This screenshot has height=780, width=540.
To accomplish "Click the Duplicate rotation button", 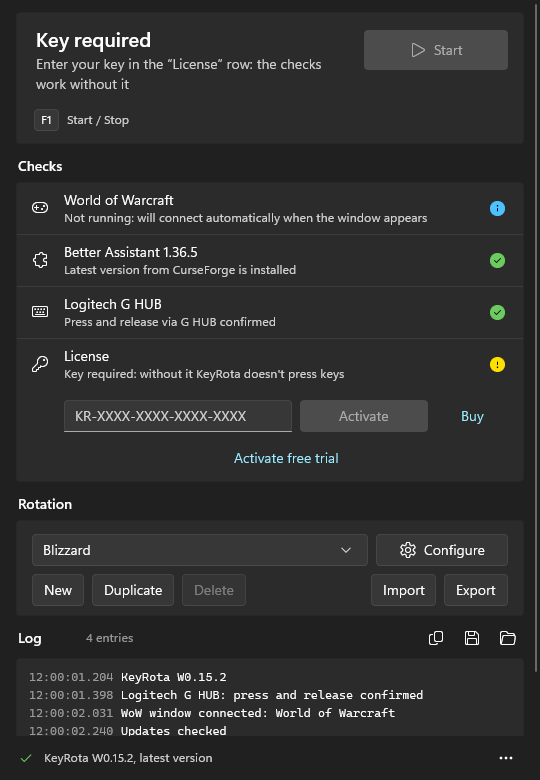I will click(133, 590).
